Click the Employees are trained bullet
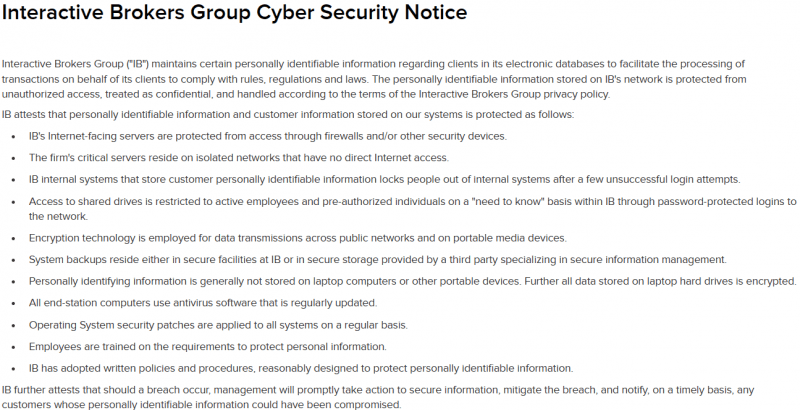 208,347
